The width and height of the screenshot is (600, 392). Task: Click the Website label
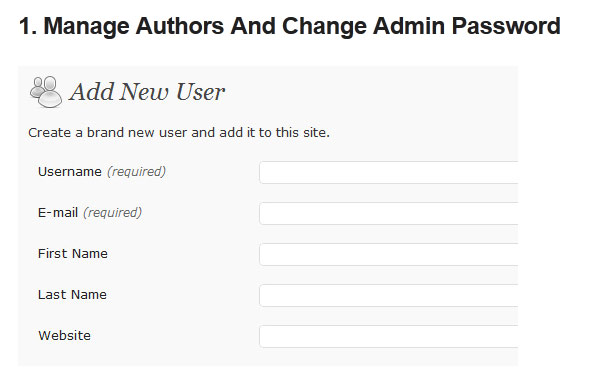point(64,335)
